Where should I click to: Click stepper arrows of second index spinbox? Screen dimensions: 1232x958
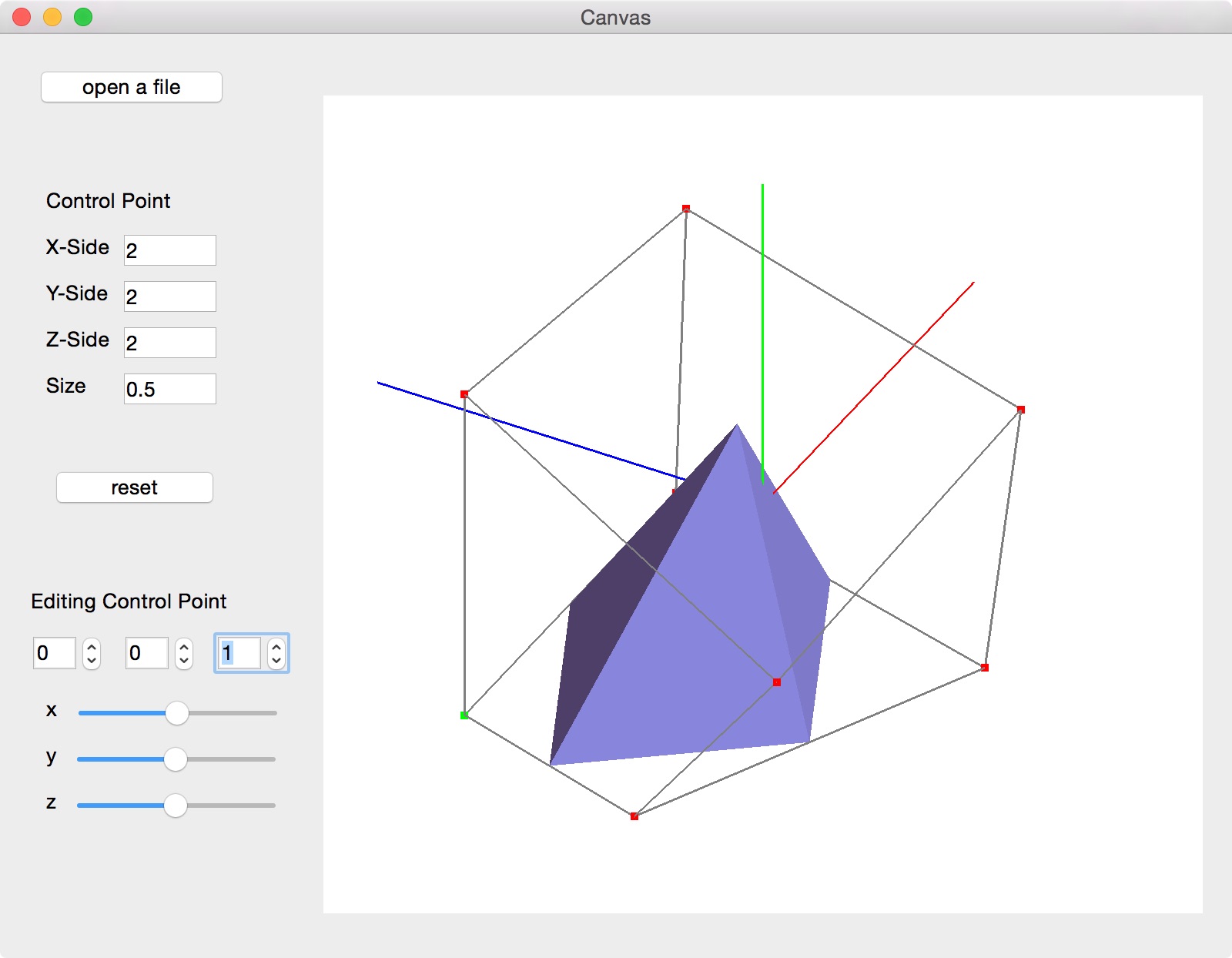pos(184,654)
